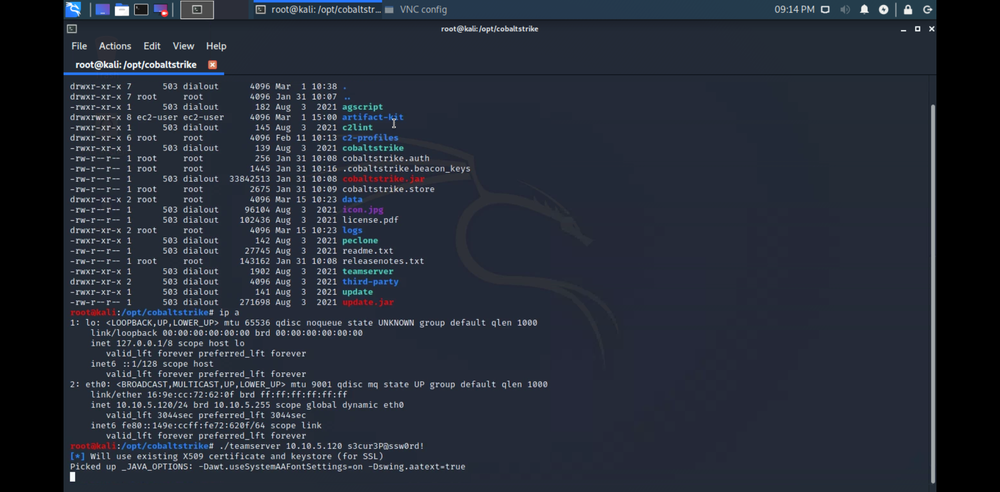Viewport: 1000px width, 492px height.
Task: Click the 09:14 PM clock
Action: 794,10
